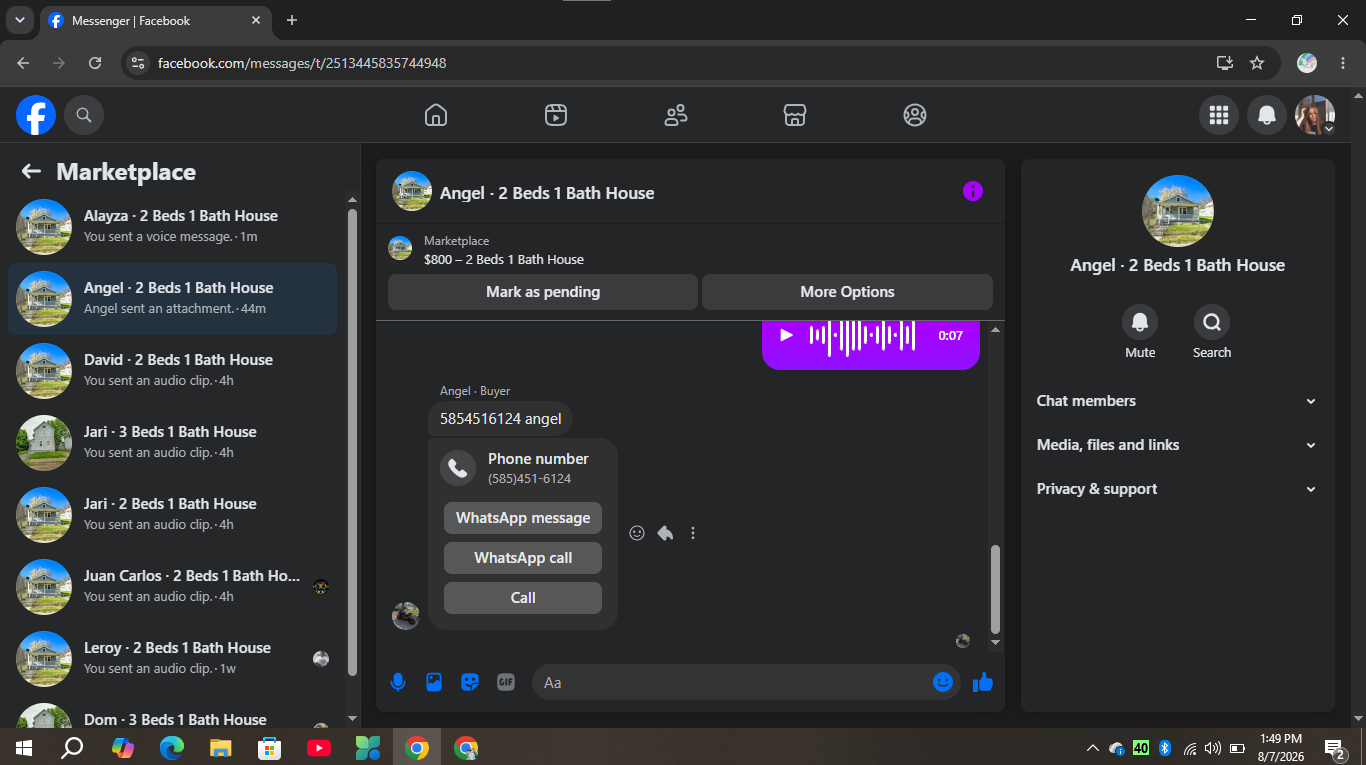Open the Windows Start menu
Viewport: 1366px width, 765px height.
(x=24, y=747)
